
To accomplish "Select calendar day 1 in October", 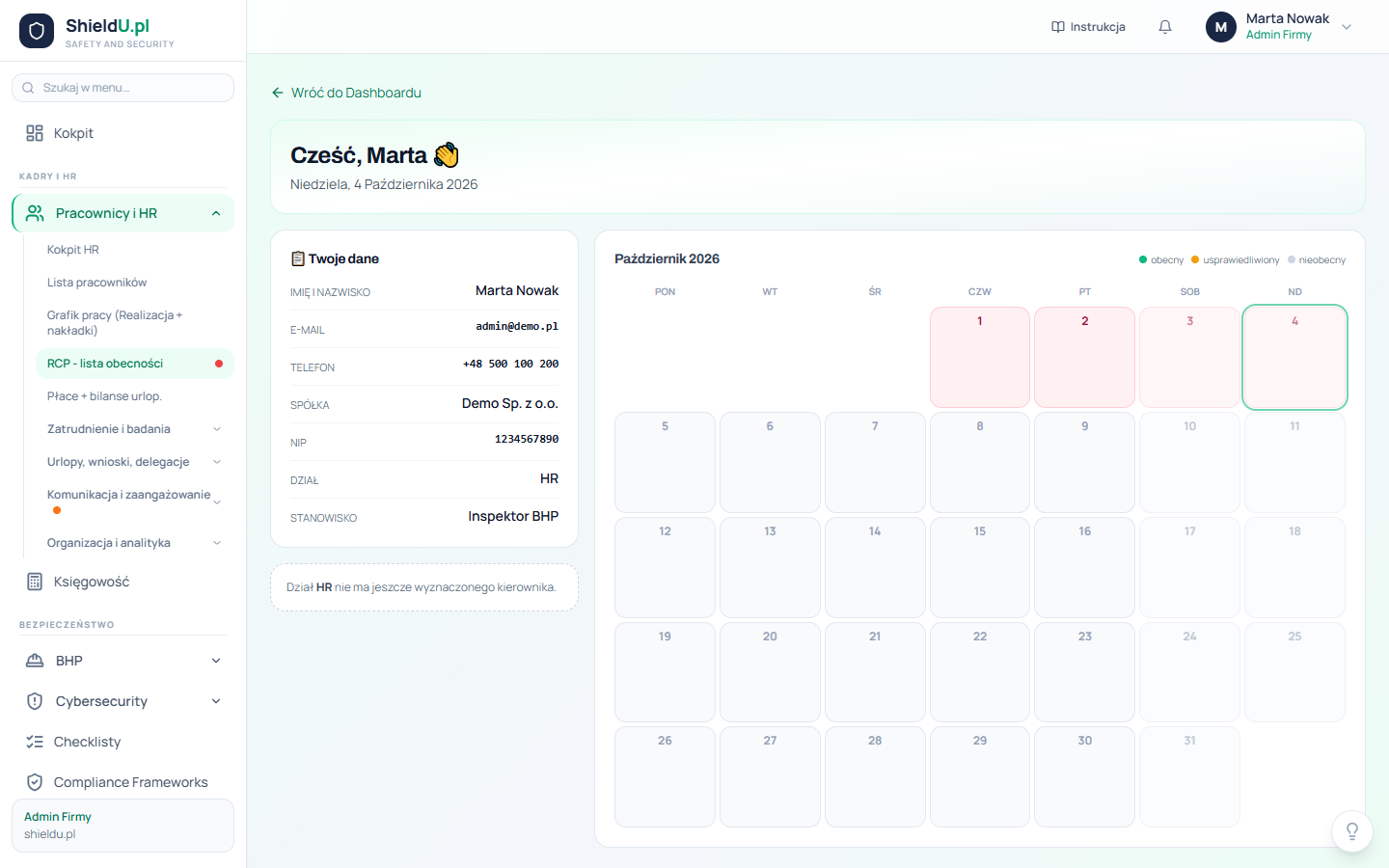I will click(x=980, y=357).
